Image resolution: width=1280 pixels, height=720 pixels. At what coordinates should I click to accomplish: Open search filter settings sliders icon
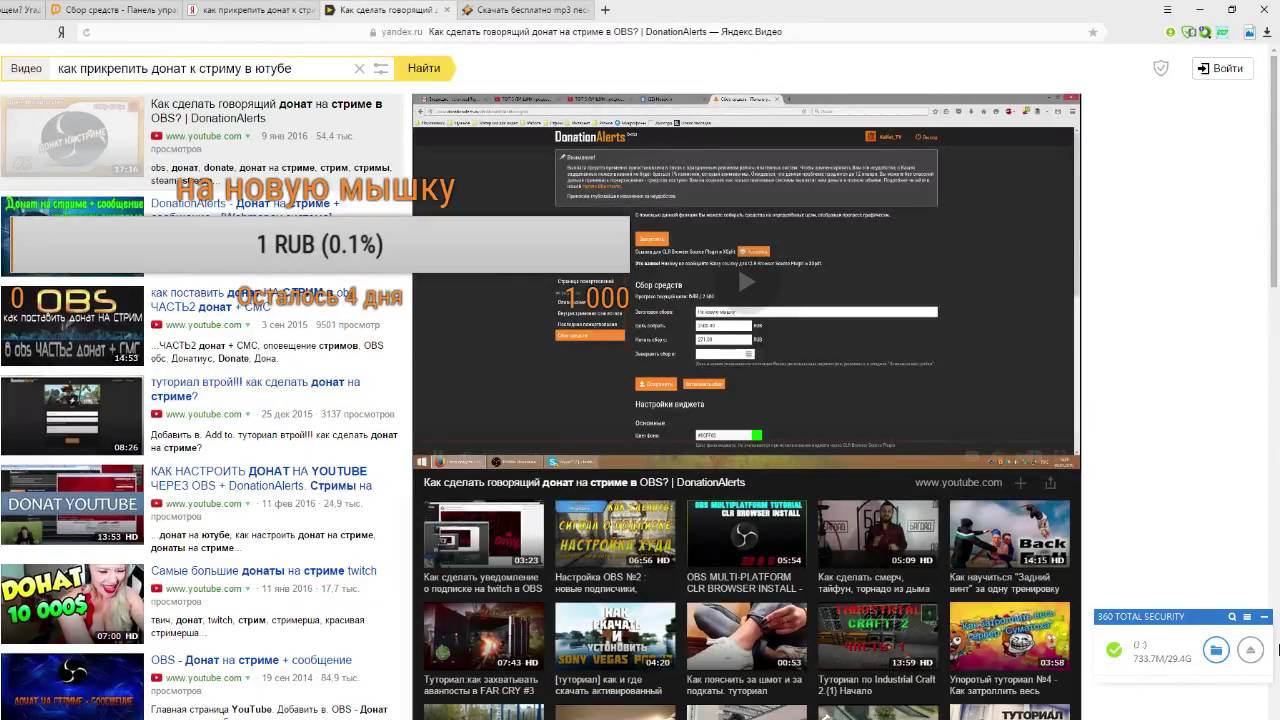(381, 68)
